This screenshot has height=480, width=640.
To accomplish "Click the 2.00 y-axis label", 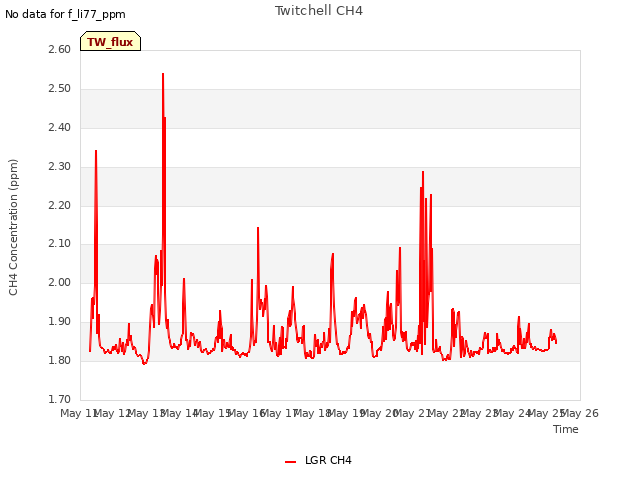I will [60, 282].
